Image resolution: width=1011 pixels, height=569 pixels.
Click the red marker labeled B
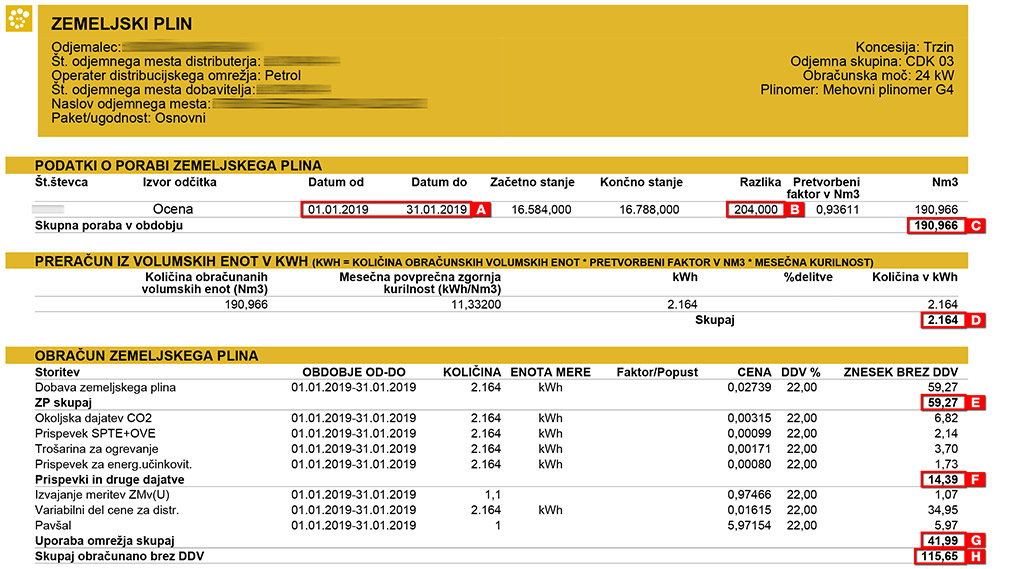(795, 210)
